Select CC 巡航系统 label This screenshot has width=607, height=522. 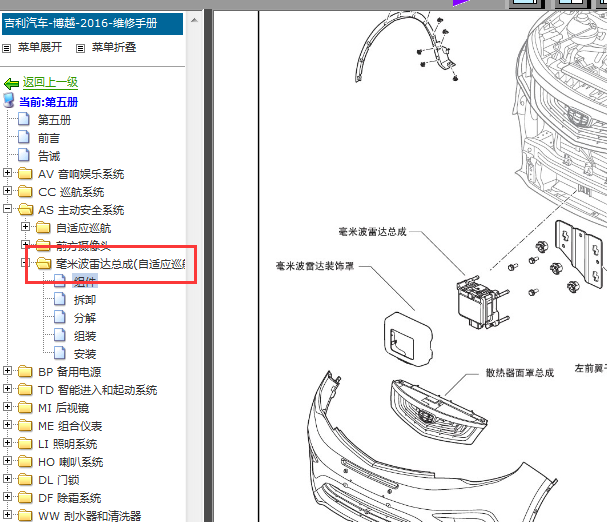click(x=71, y=192)
